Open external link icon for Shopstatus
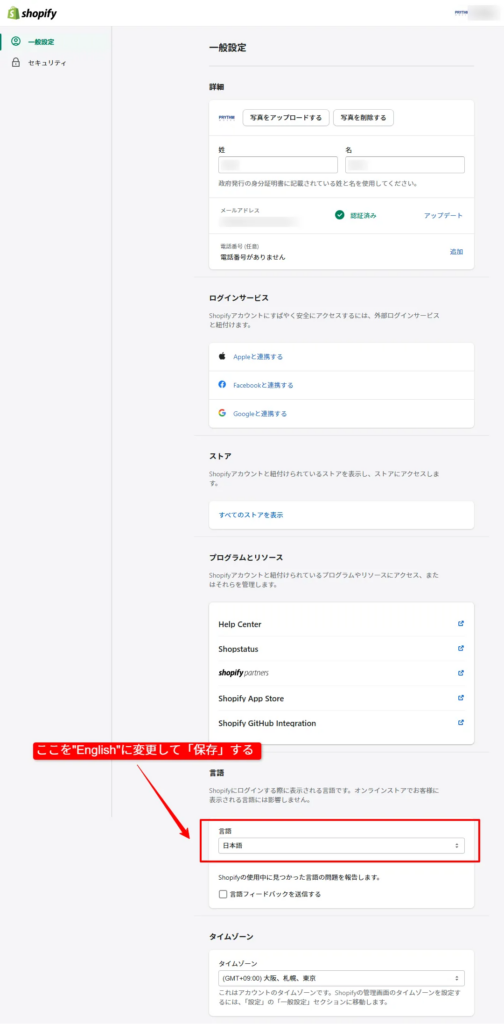 tap(461, 648)
